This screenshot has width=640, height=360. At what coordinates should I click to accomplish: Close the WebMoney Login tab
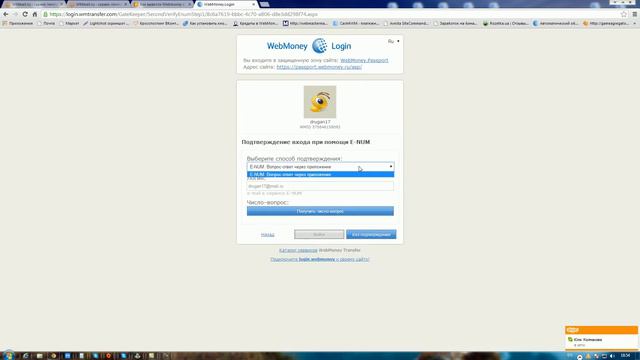[253, 4]
